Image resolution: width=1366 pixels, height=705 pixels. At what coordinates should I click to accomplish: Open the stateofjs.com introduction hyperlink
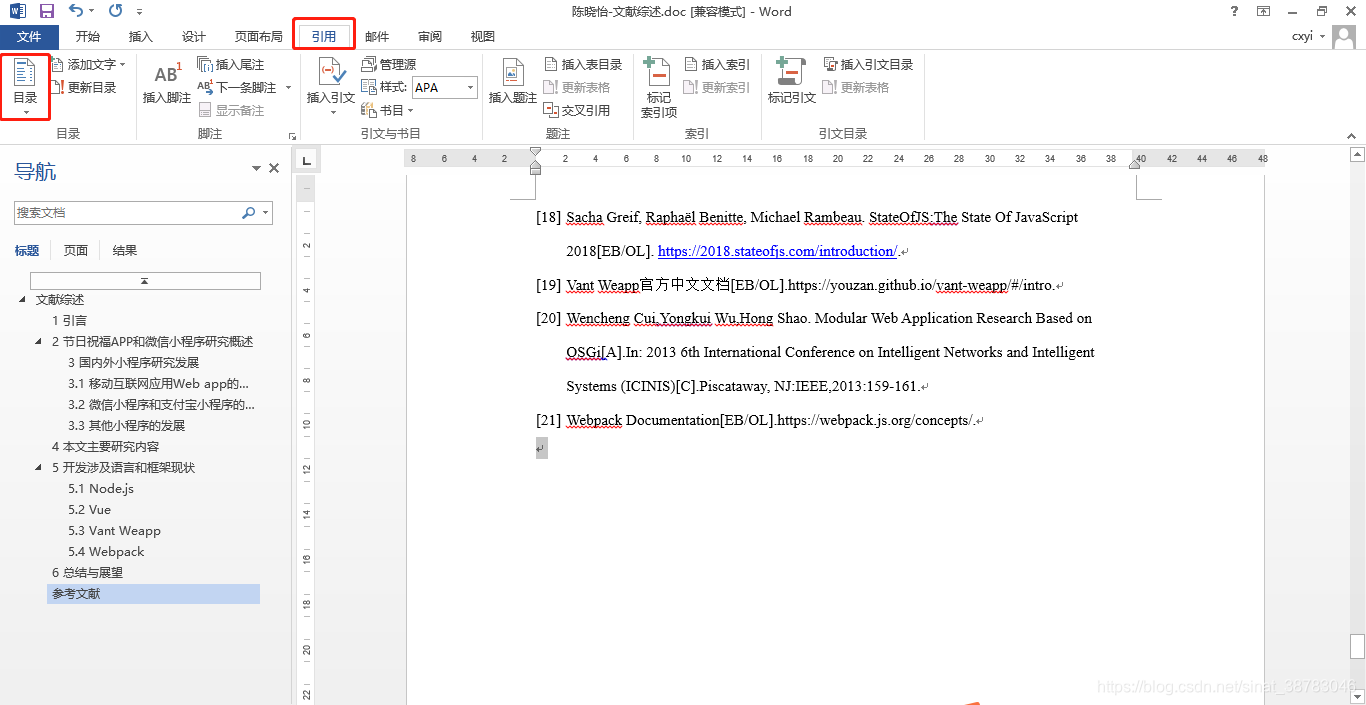point(778,251)
